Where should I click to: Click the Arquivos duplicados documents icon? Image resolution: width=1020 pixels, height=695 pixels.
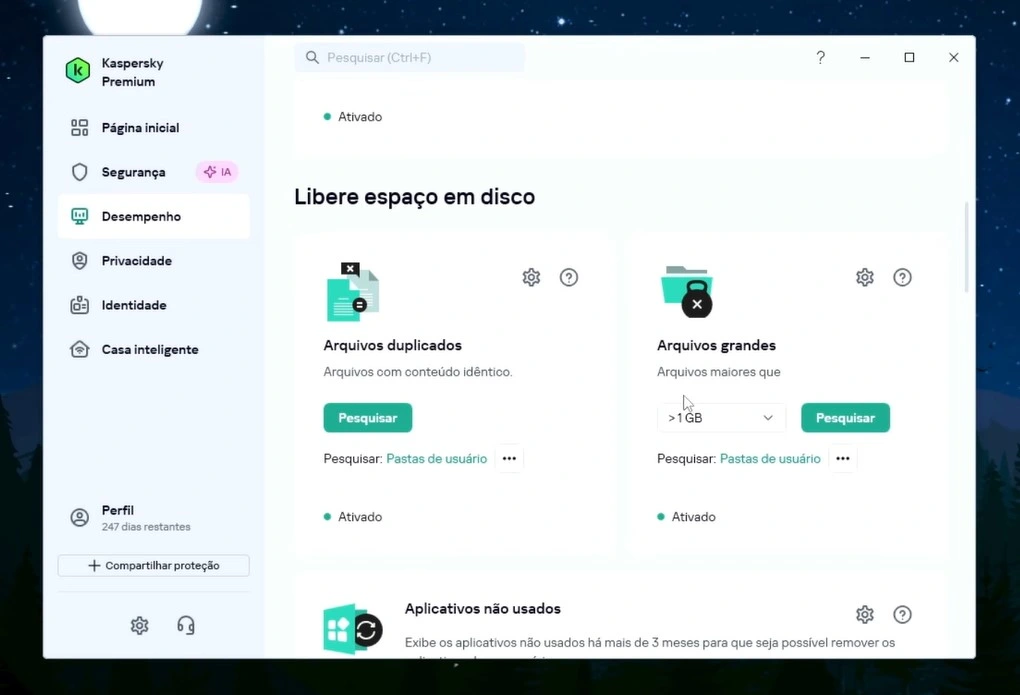(352, 292)
